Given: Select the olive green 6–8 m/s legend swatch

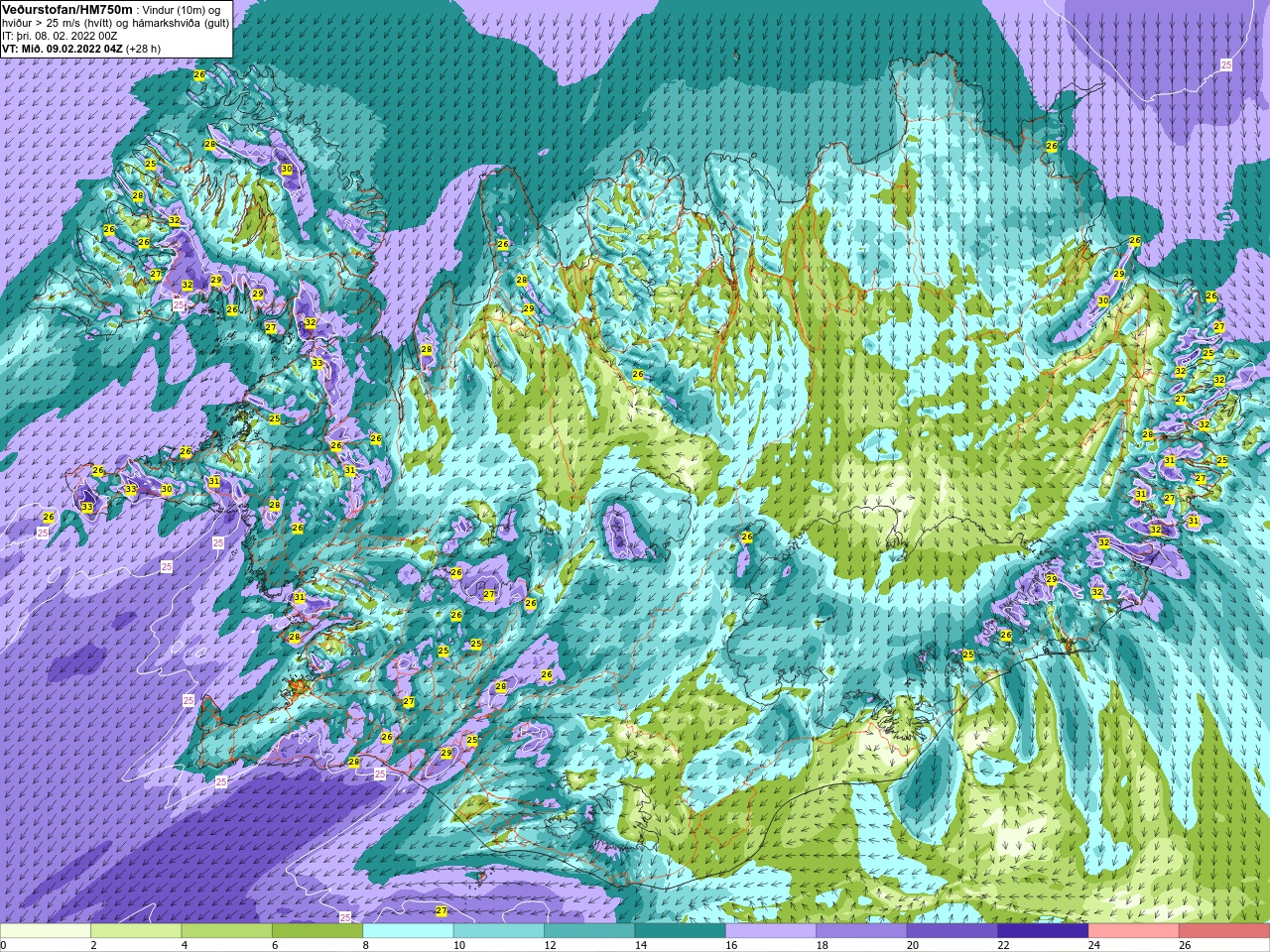Looking at the screenshot, I should tap(317, 931).
